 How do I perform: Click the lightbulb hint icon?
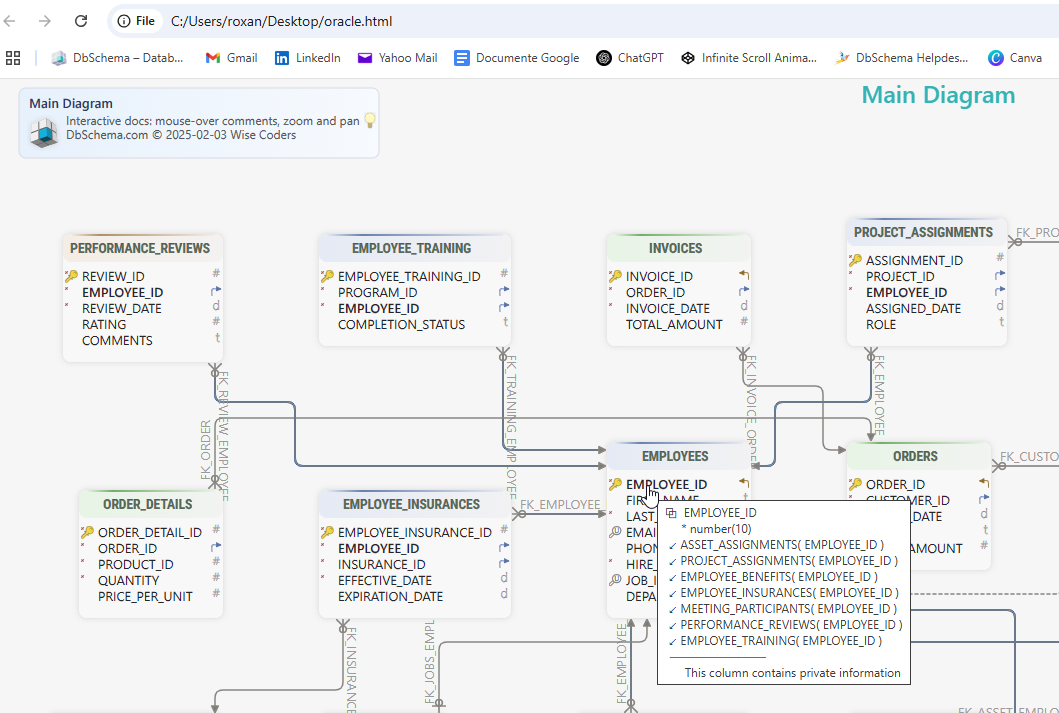[369, 120]
